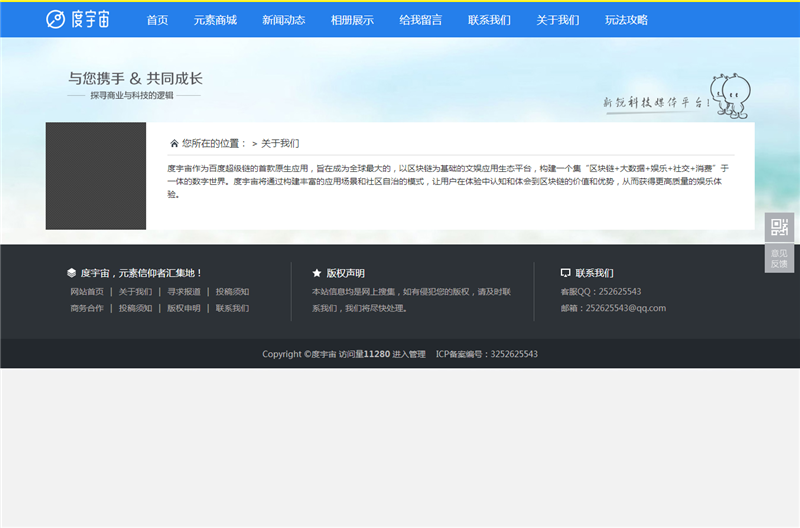This screenshot has height=528, width=800.
Task: Click the chat icon beside footer 联系我们
Action: [x=566, y=272]
